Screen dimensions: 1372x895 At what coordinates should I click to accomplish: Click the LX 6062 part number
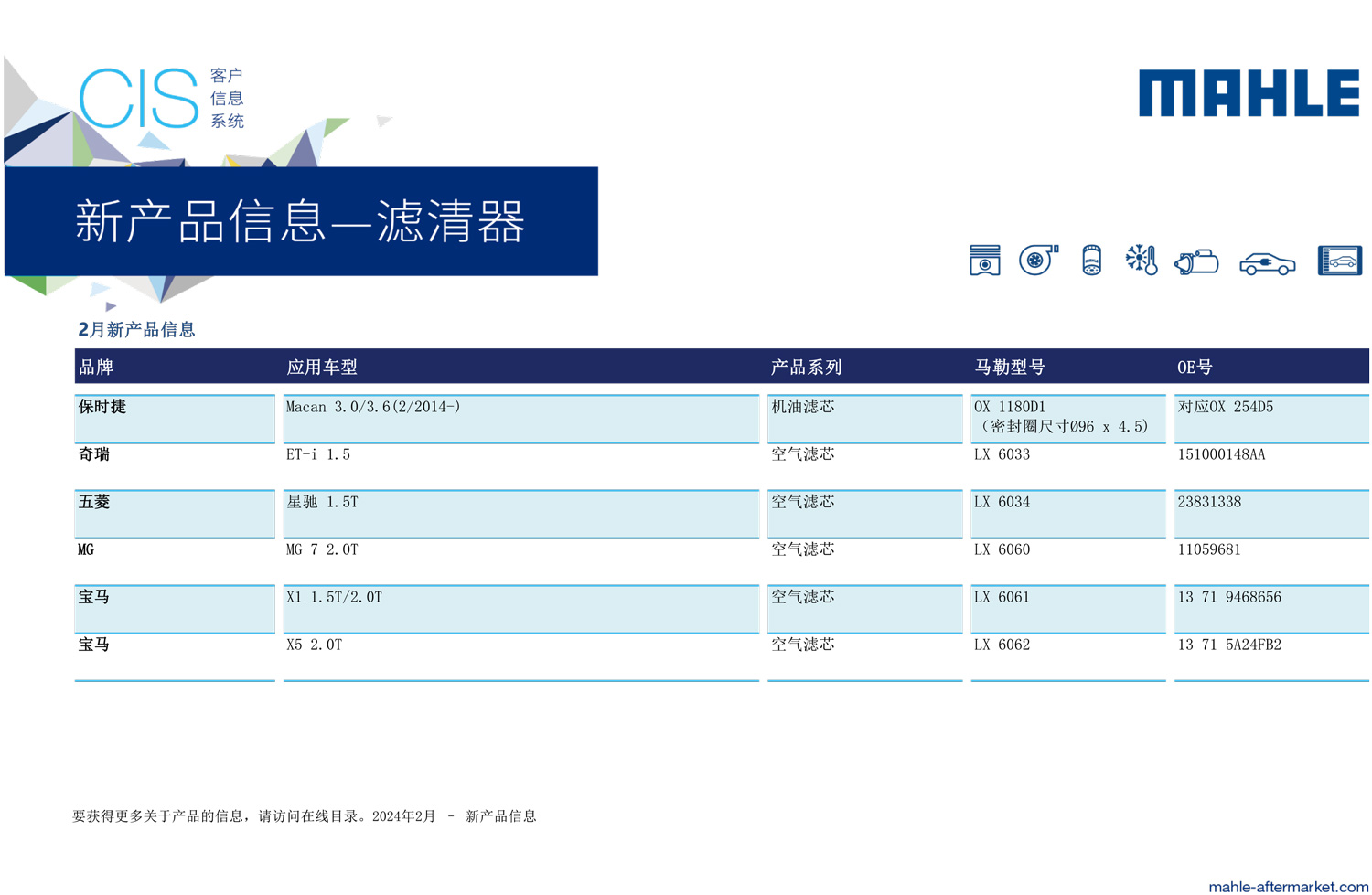[x=1002, y=645]
